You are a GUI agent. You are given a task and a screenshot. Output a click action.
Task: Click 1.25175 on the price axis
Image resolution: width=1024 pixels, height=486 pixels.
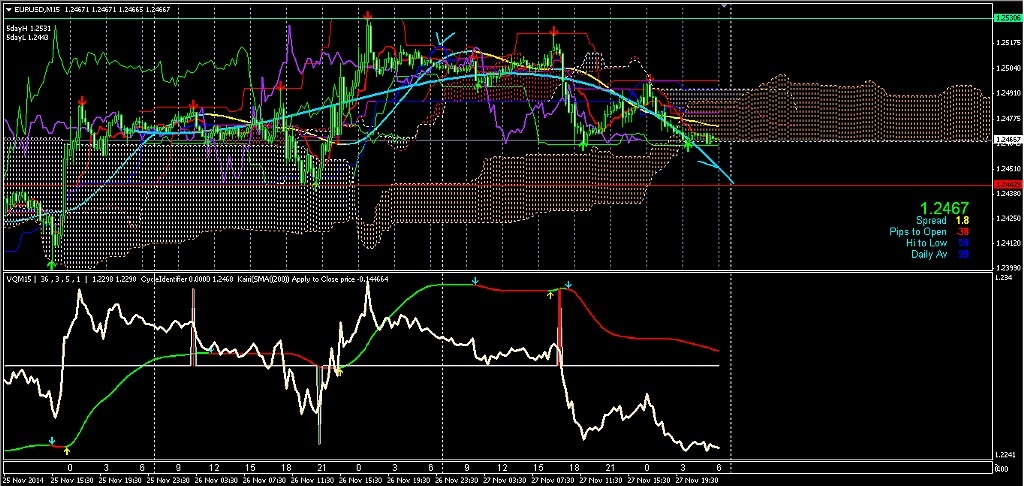[1007, 44]
